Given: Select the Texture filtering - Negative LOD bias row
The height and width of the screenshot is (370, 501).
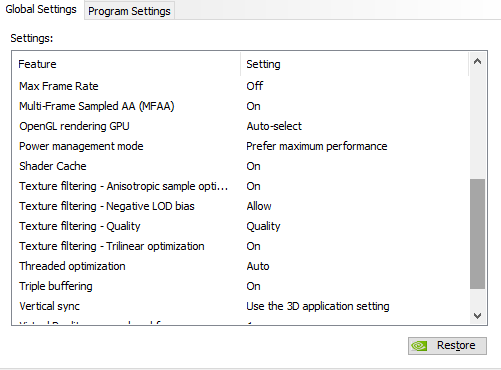Looking at the screenshot, I should tap(240, 206).
